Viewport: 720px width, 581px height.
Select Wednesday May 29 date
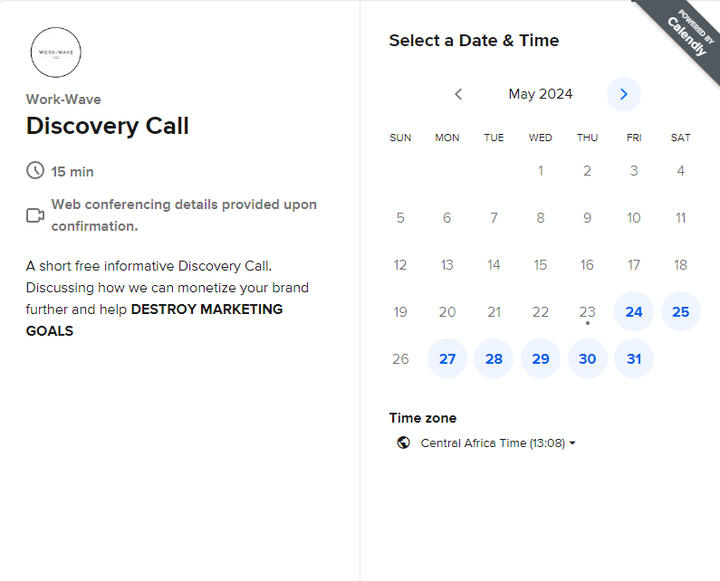[540, 359]
